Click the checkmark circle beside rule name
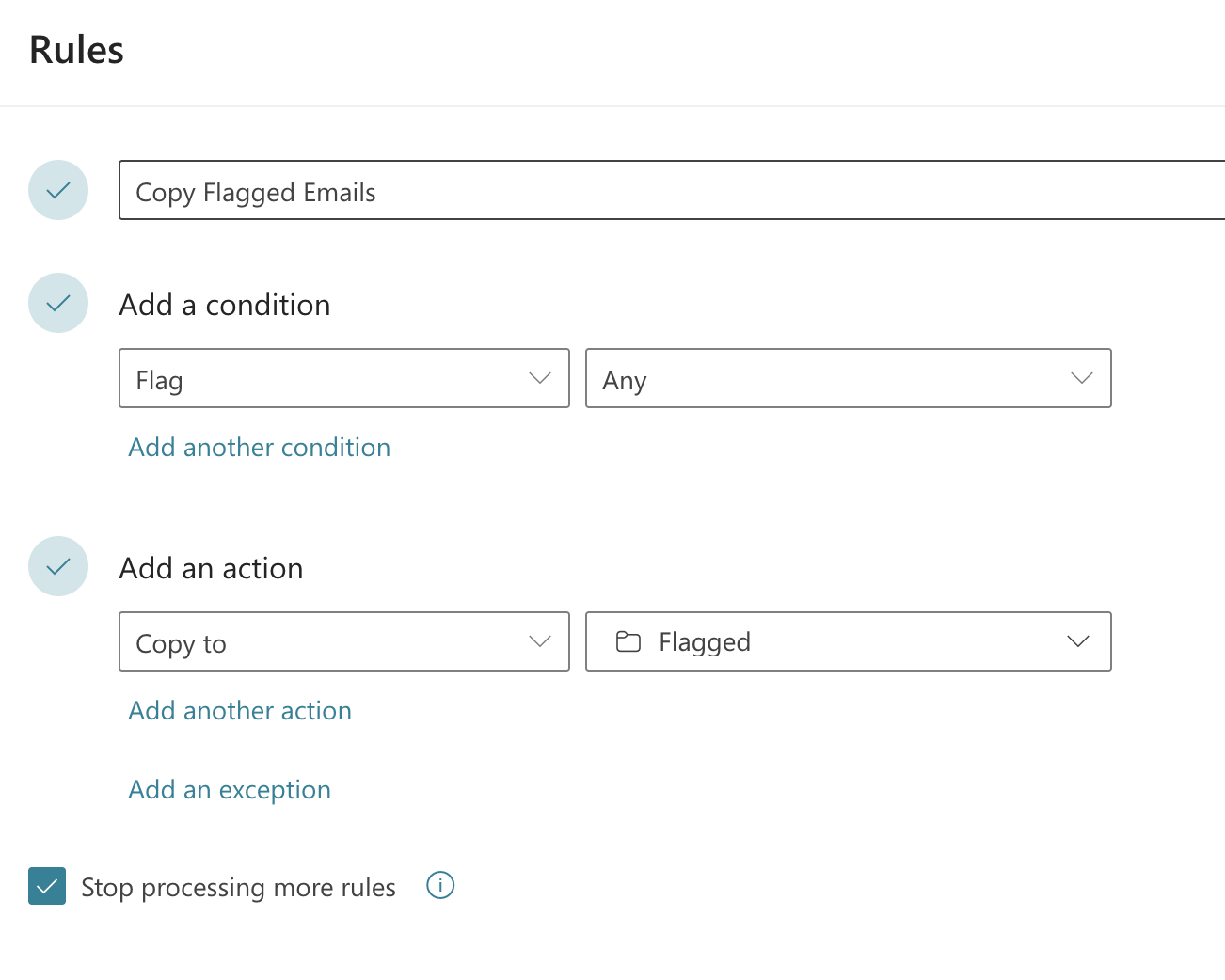The height and width of the screenshot is (980, 1225). [x=58, y=190]
